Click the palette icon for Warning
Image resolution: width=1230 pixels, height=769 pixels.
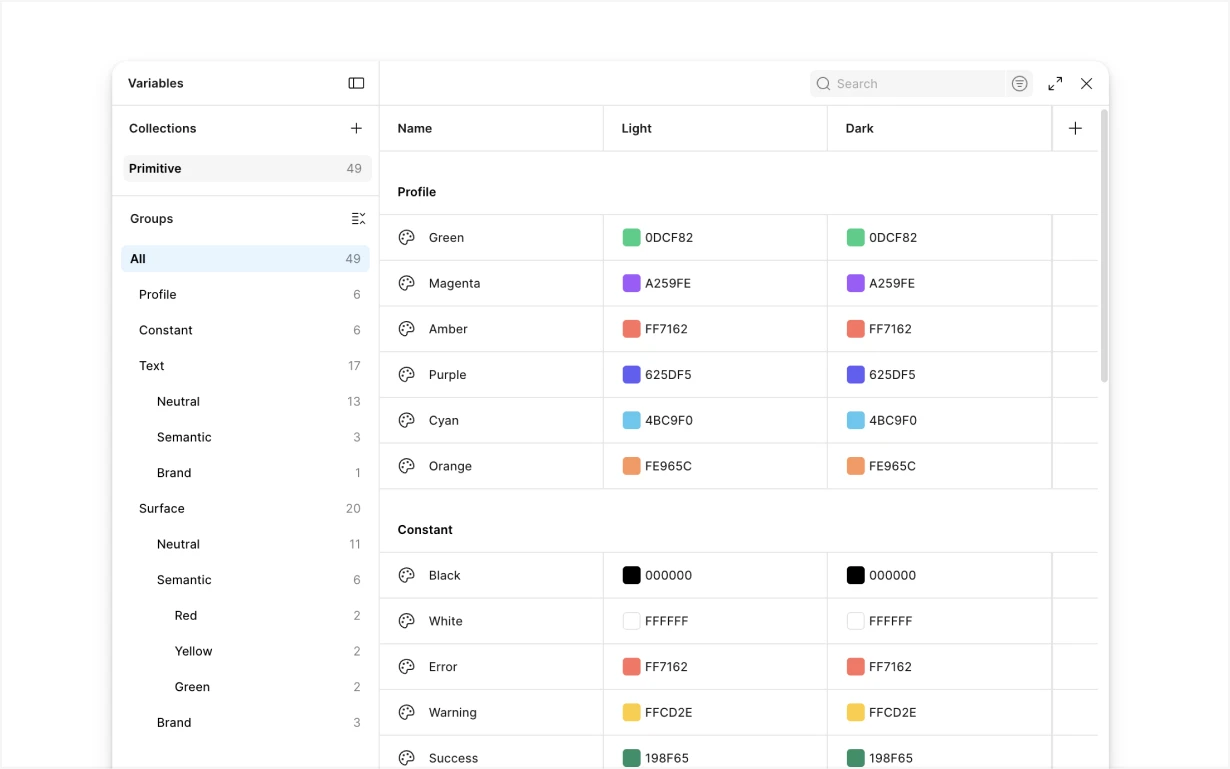tap(406, 713)
